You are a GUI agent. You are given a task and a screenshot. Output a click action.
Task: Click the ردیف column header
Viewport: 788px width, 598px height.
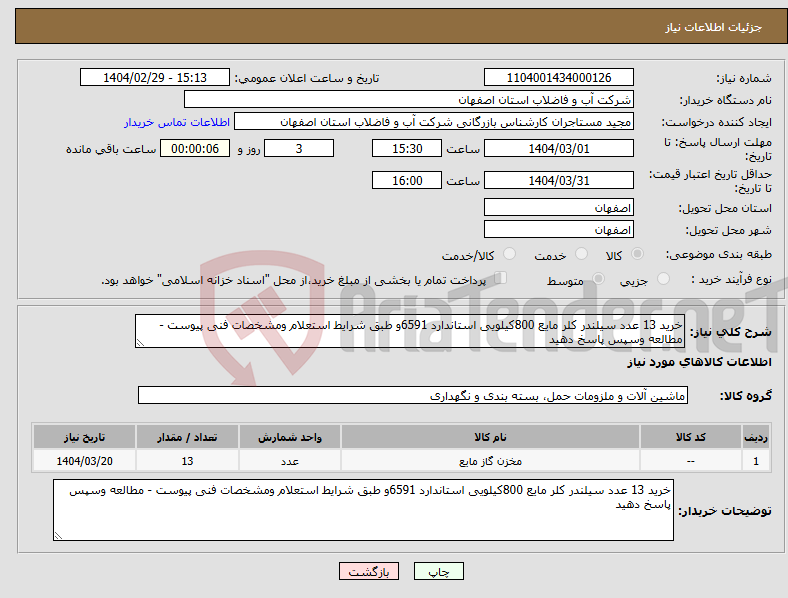(x=755, y=437)
